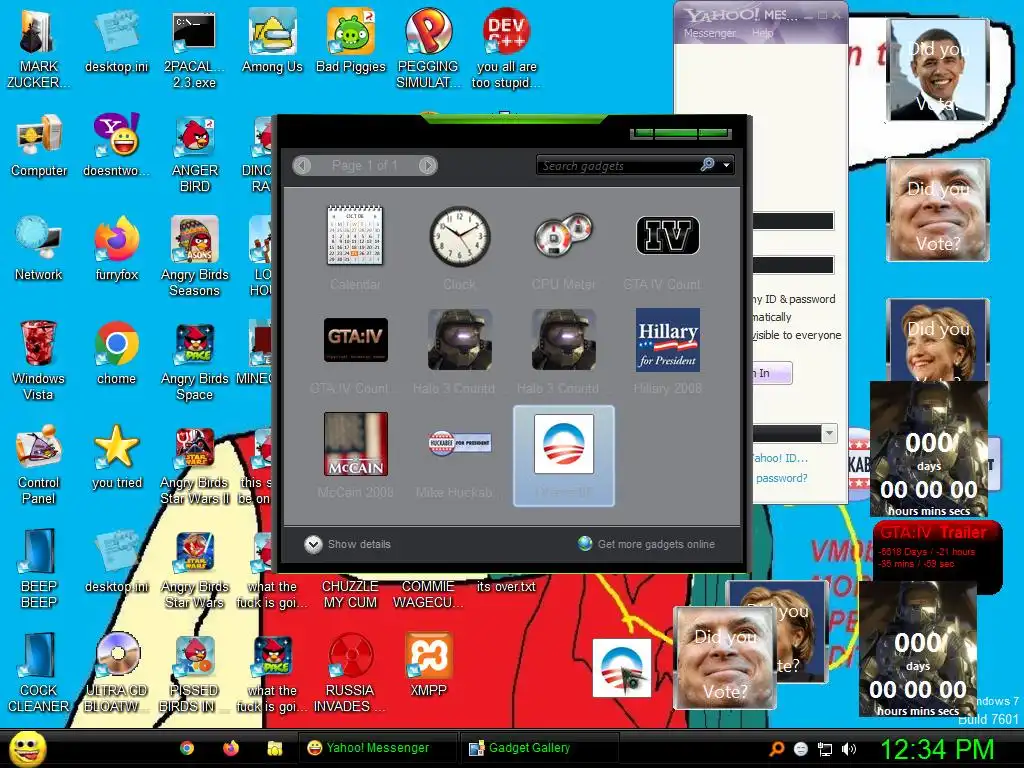Image resolution: width=1024 pixels, height=768 pixels.
Task: Click the network tray icon
Action: click(x=825, y=749)
